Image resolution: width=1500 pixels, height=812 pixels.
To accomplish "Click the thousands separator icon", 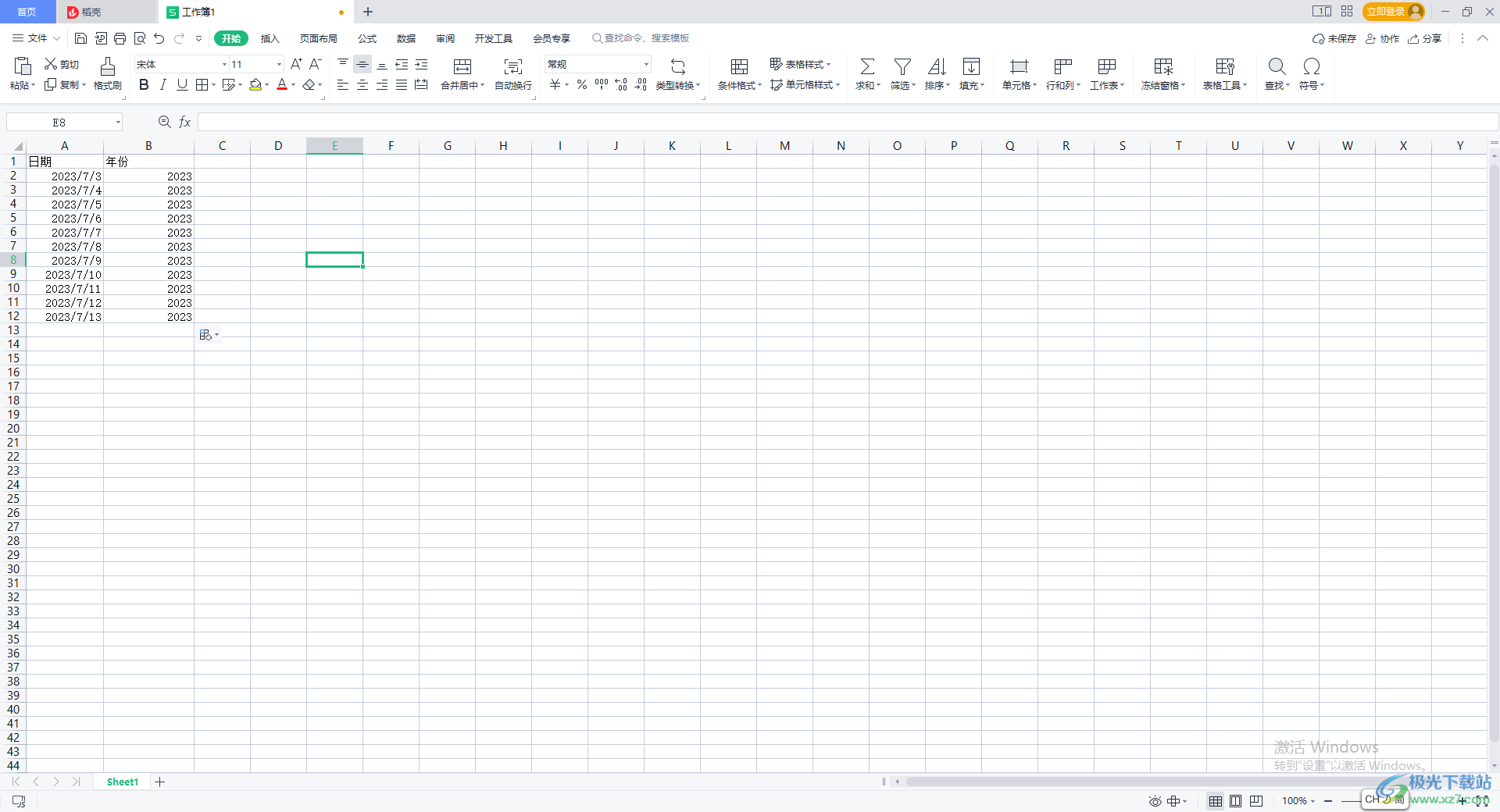I will coord(602,84).
